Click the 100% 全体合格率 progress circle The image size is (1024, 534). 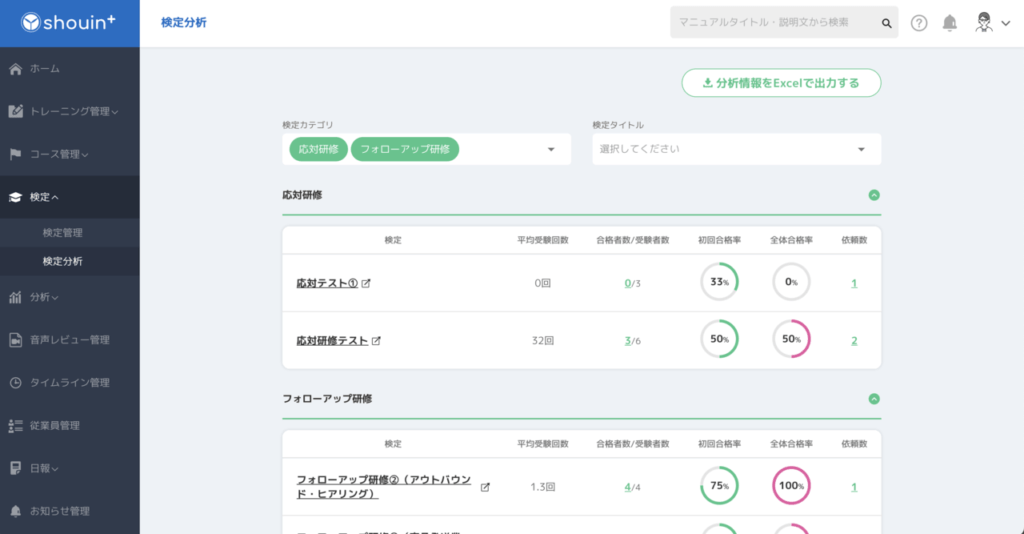point(791,487)
